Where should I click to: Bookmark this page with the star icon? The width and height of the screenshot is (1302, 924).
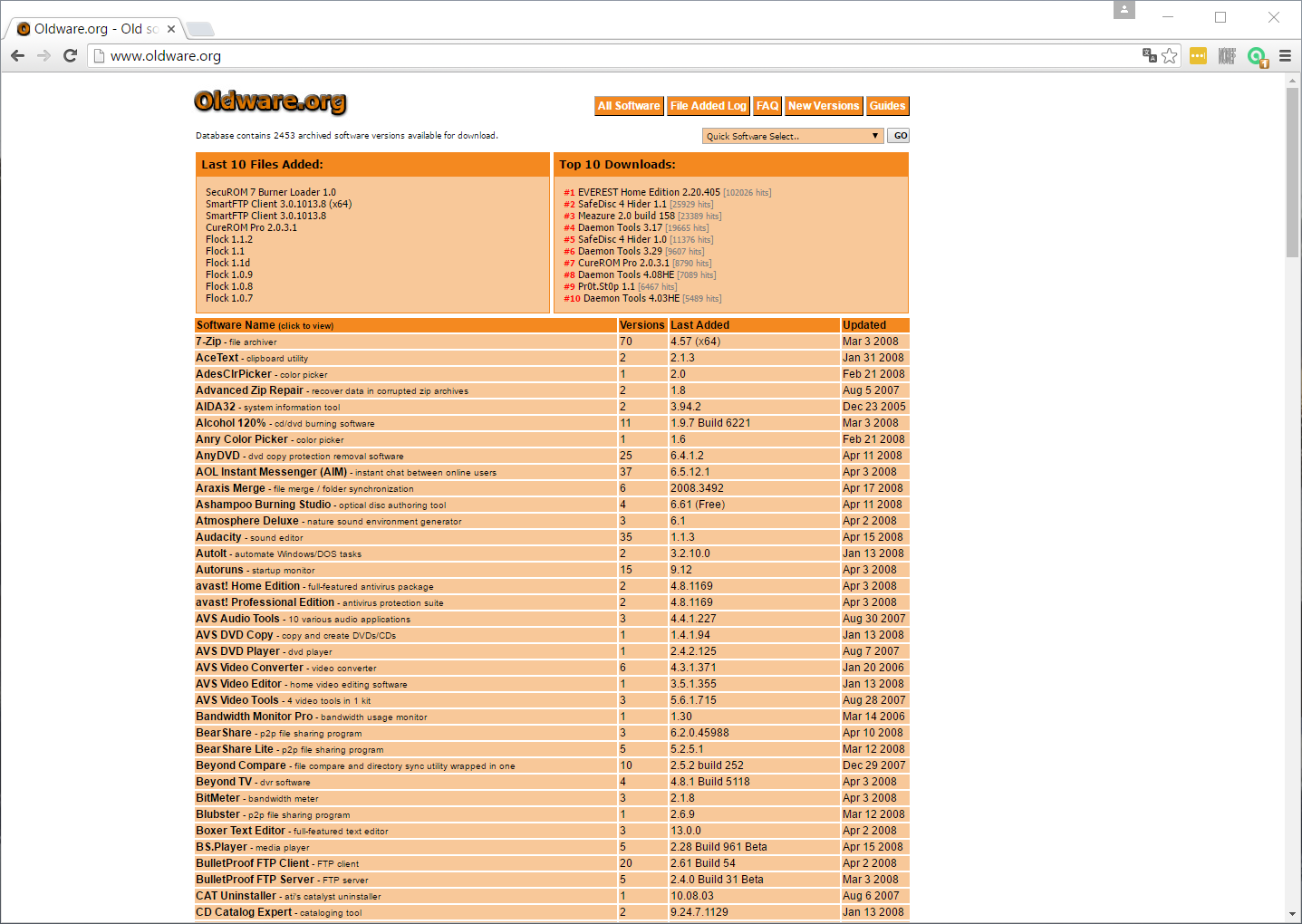pyautogui.click(x=1170, y=56)
